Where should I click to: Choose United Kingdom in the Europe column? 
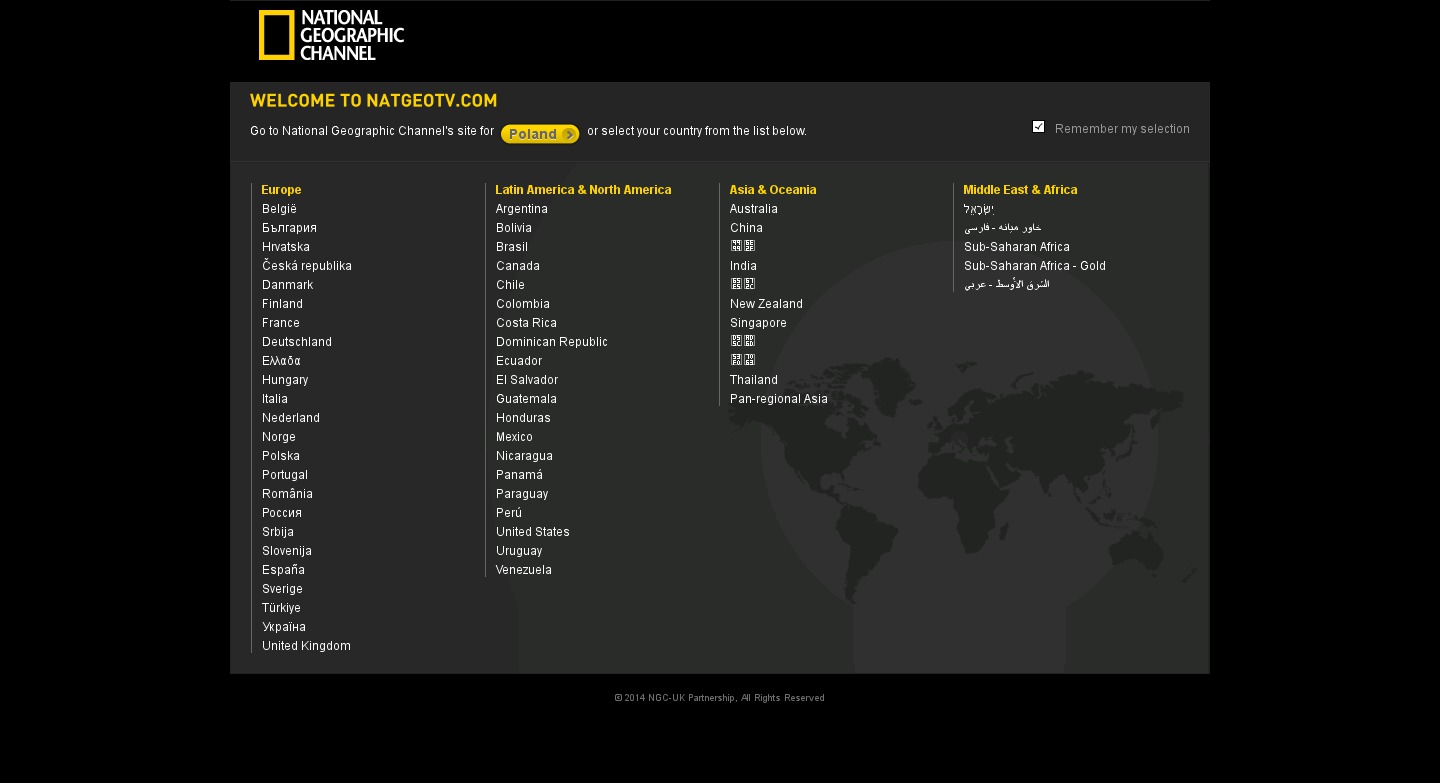tap(306, 646)
